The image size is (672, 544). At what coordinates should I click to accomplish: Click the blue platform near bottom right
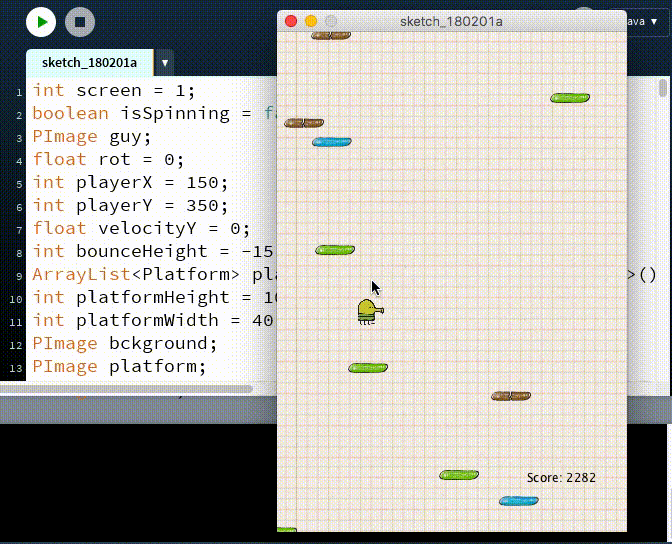coord(519,501)
